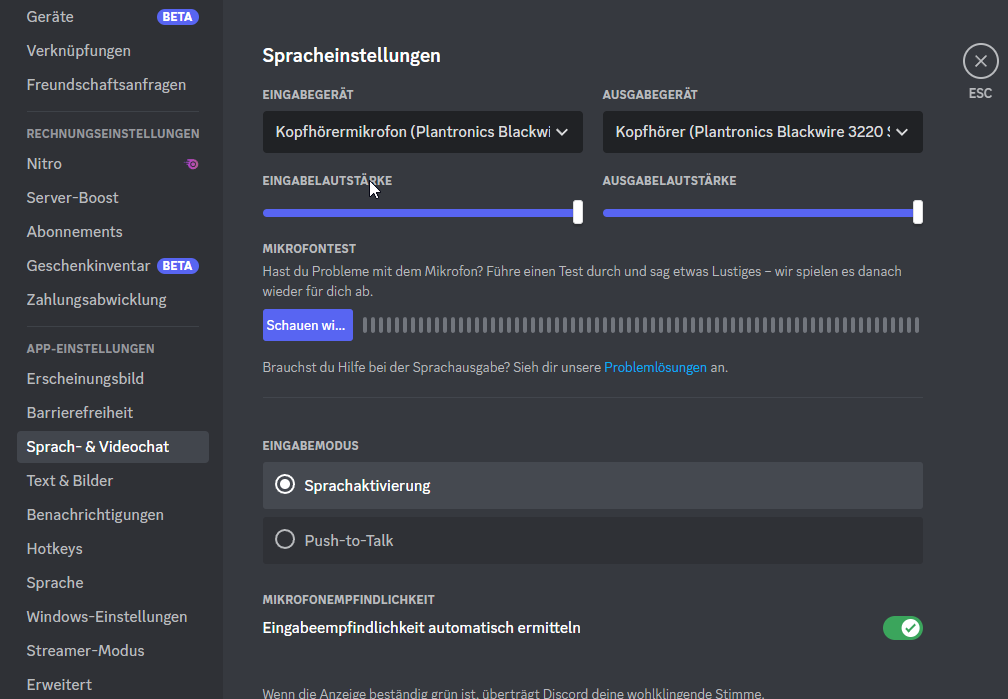Viewport: 1008px width, 699px height.
Task: Open Erscheinungsbild settings page
Action: coord(85,379)
